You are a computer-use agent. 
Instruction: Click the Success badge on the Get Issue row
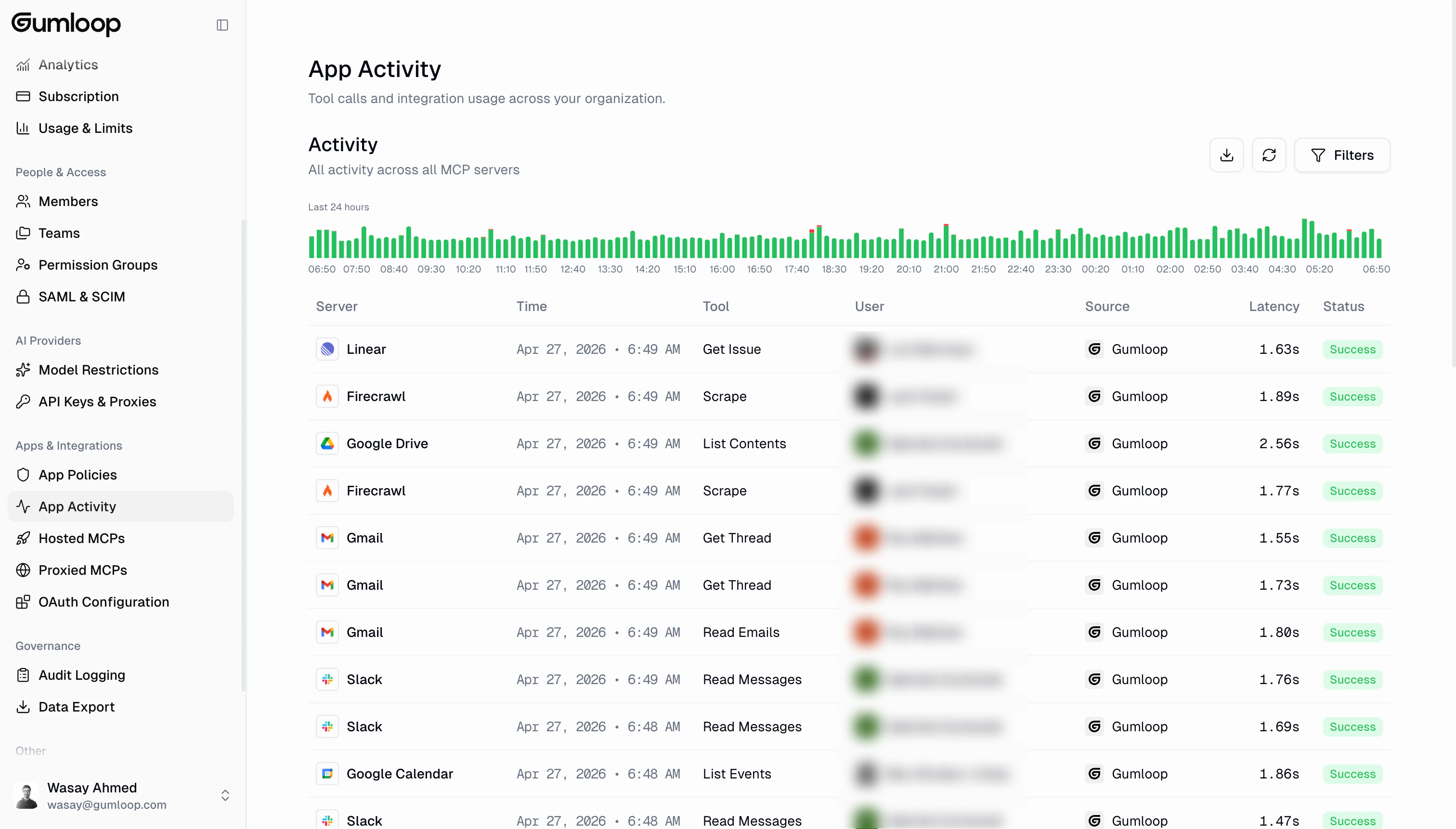(x=1352, y=349)
